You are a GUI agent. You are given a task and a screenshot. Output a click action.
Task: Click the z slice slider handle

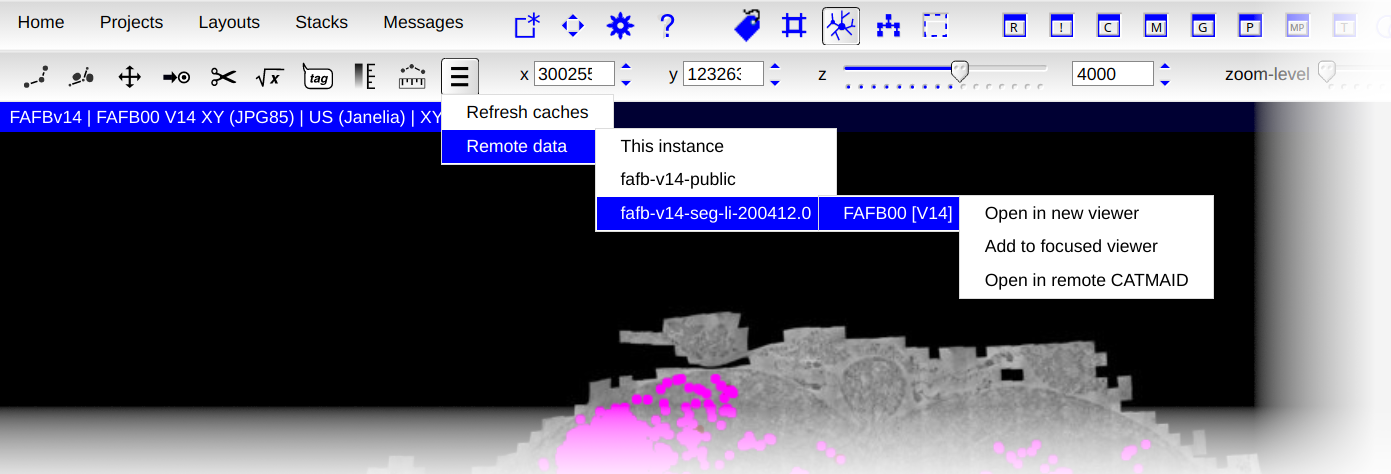click(960, 70)
